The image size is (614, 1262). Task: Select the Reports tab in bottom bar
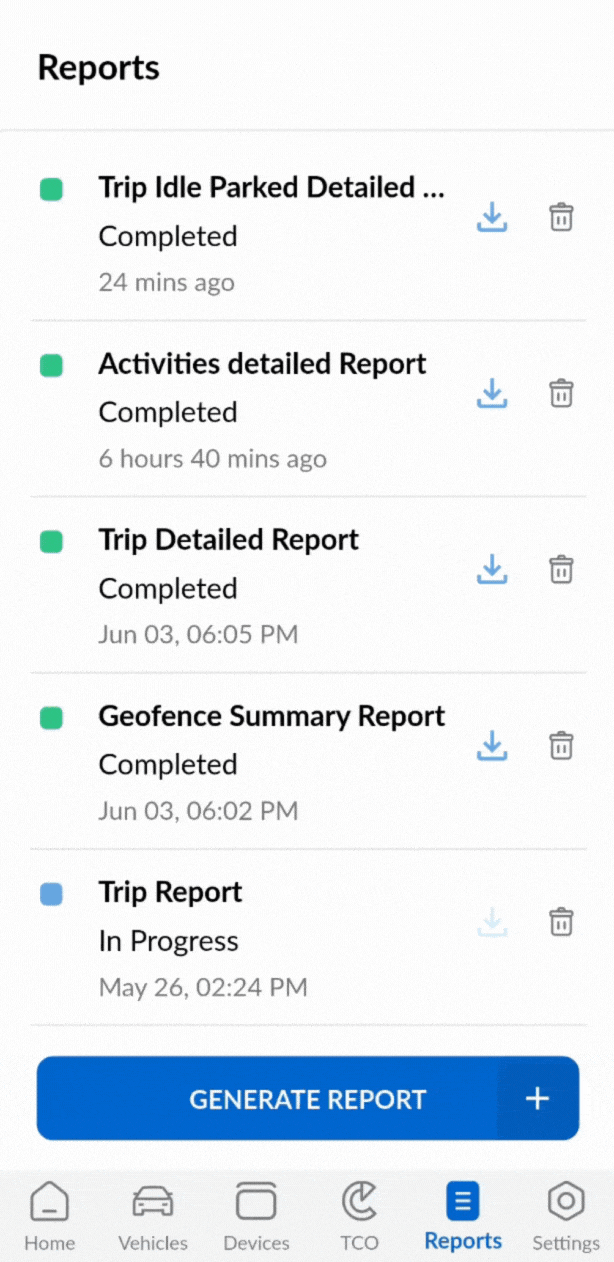click(x=463, y=1215)
